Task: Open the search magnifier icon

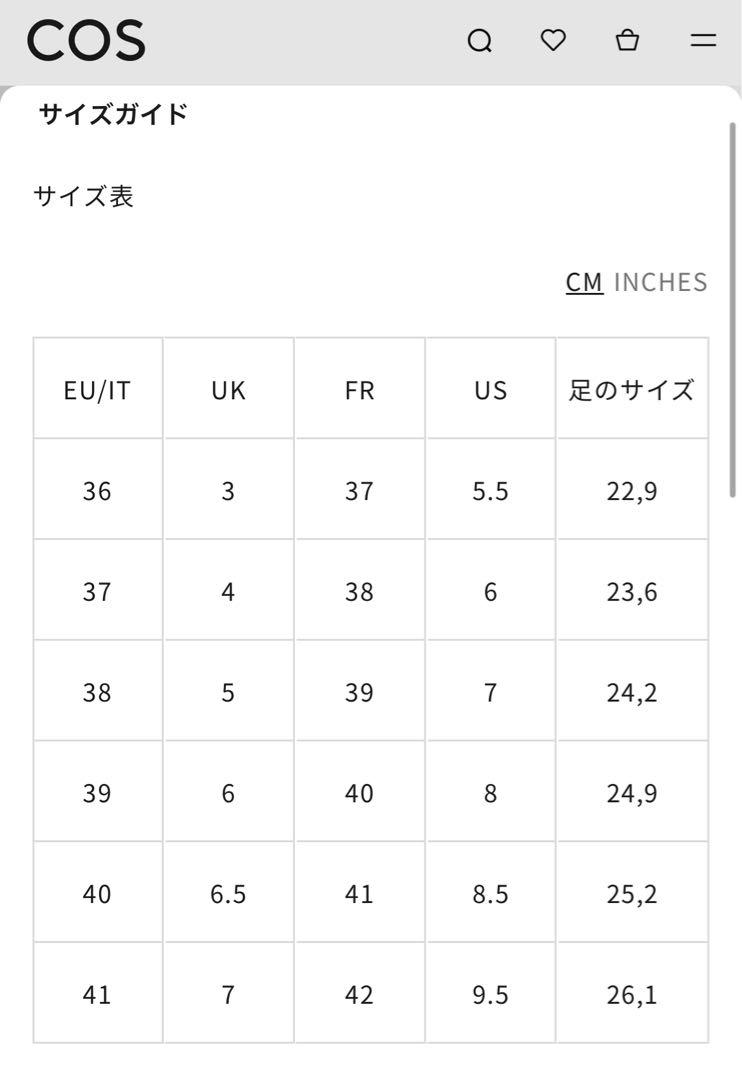Action: [480, 41]
